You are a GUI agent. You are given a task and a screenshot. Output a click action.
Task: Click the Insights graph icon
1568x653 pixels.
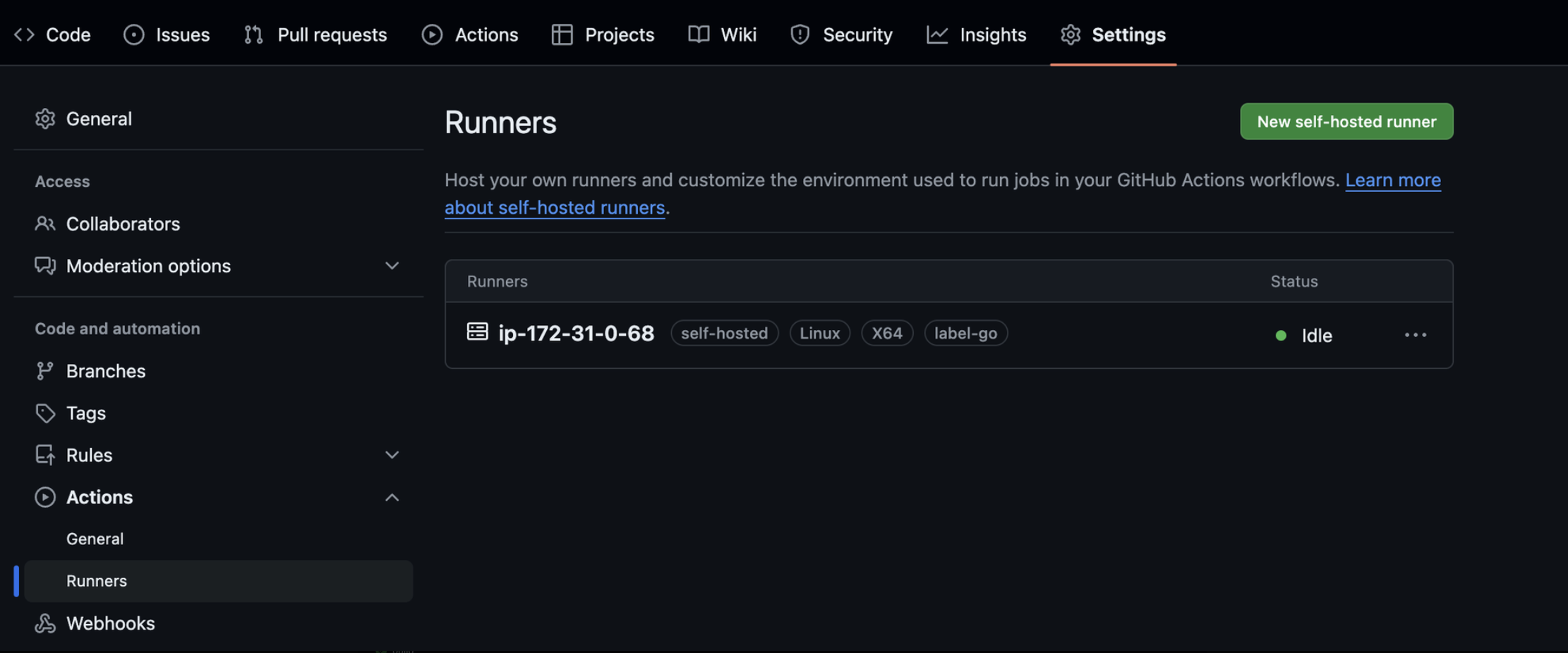pos(937,35)
